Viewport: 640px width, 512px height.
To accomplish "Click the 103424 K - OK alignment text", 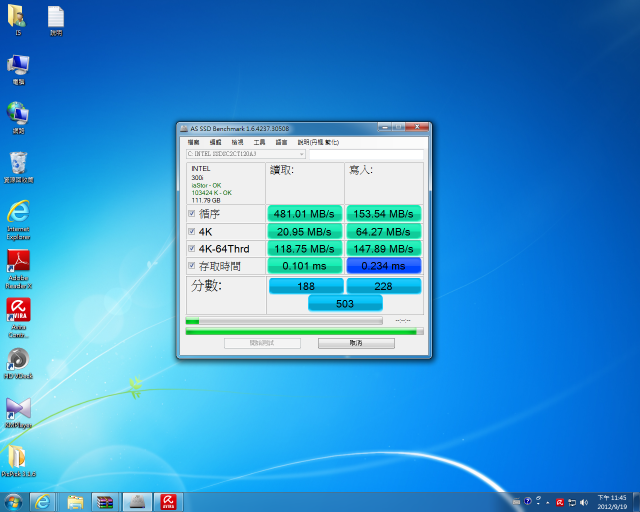I will click(x=211, y=193).
